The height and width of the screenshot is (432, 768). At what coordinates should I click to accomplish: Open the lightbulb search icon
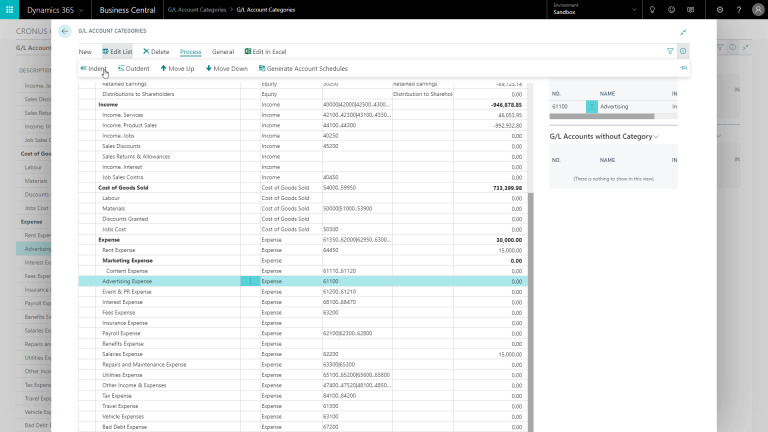point(652,9)
